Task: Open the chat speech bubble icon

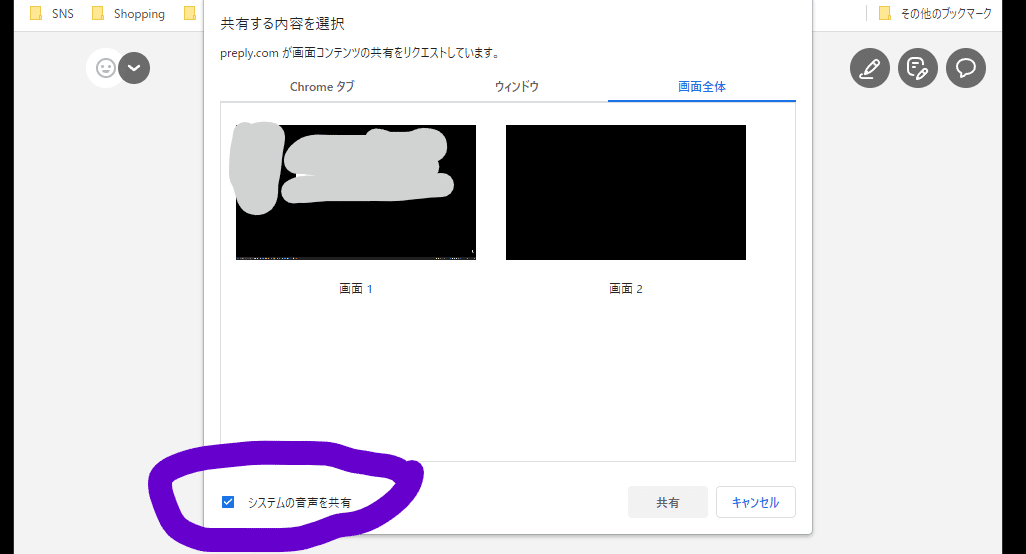Action: coord(966,68)
